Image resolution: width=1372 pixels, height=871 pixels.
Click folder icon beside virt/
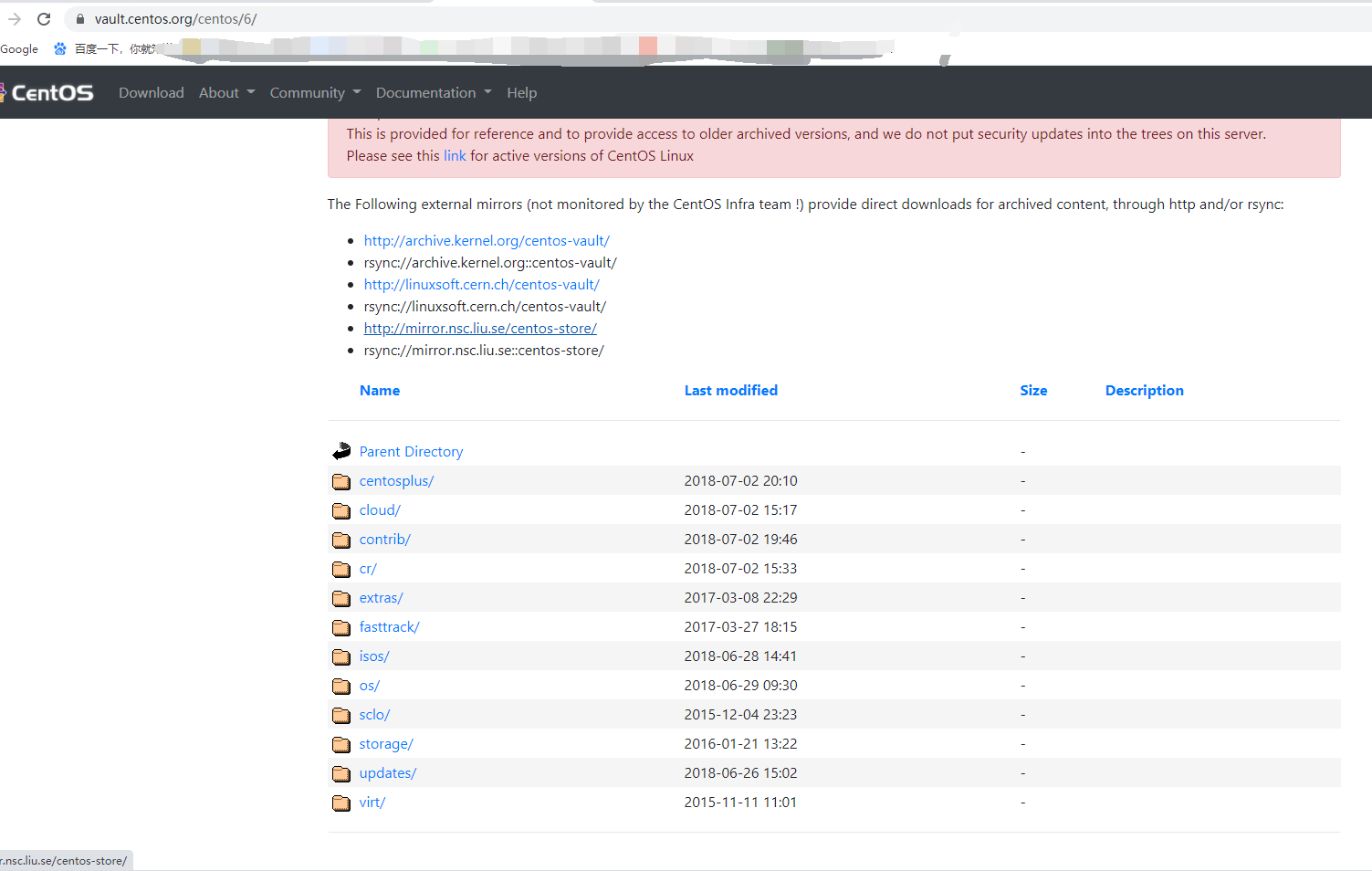341,803
